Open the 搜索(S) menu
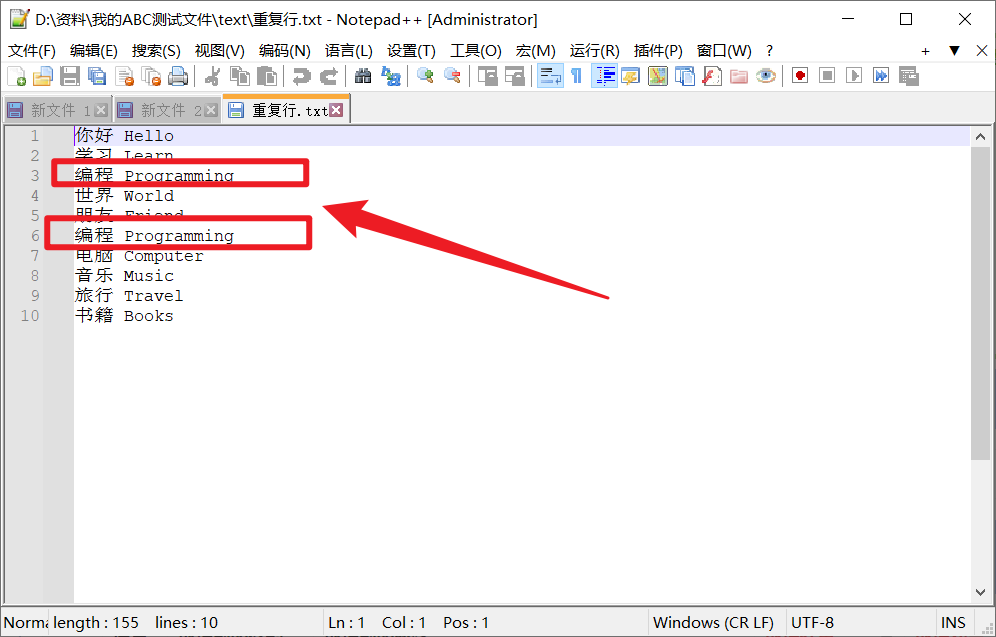996x637 pixels. (x=156, y=51)
